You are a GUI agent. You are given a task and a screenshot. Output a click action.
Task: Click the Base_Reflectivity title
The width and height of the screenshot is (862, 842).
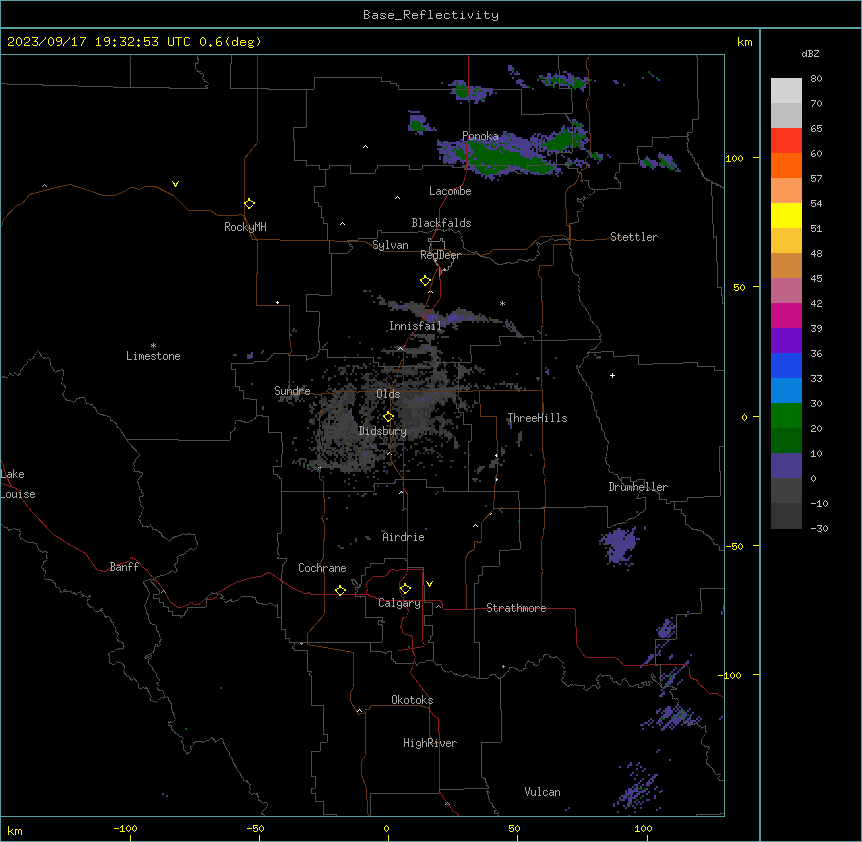point(431,15)
